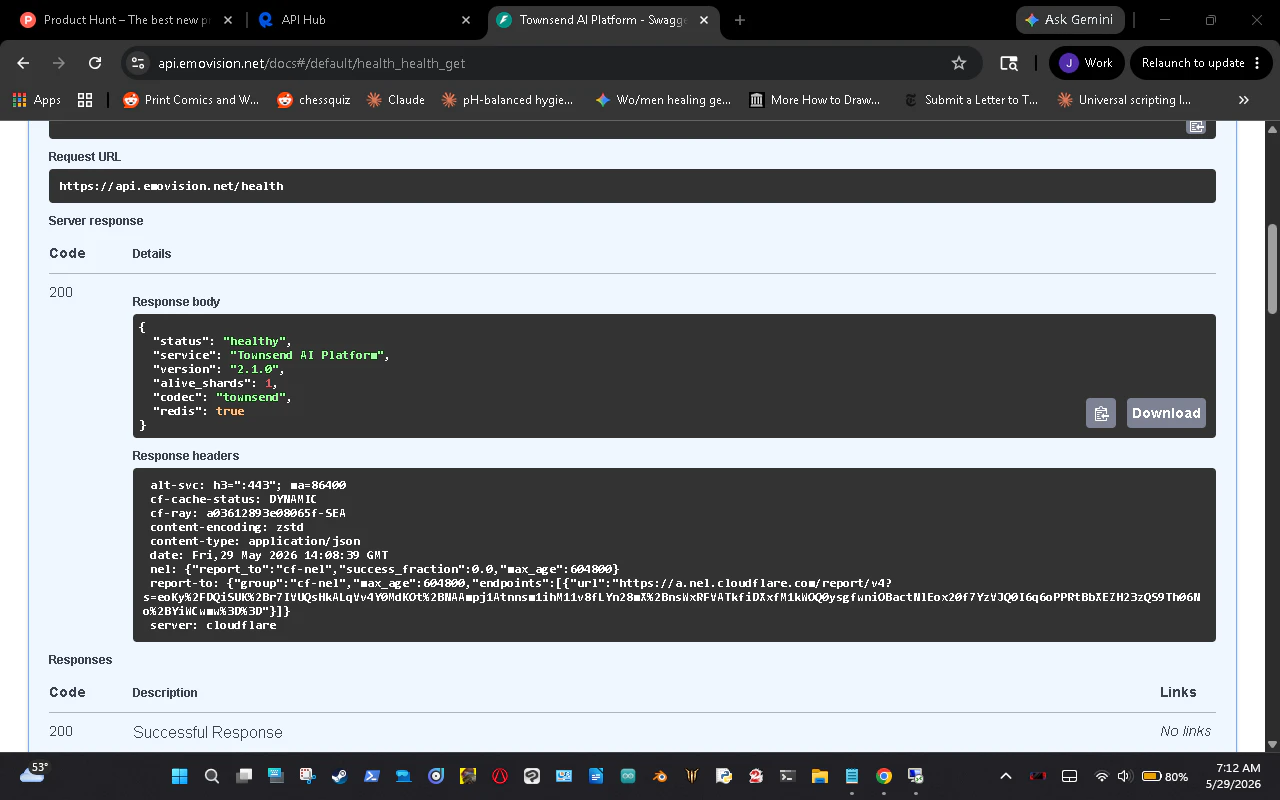Click the 'Successful Response' description

click(x=208, y=732)
